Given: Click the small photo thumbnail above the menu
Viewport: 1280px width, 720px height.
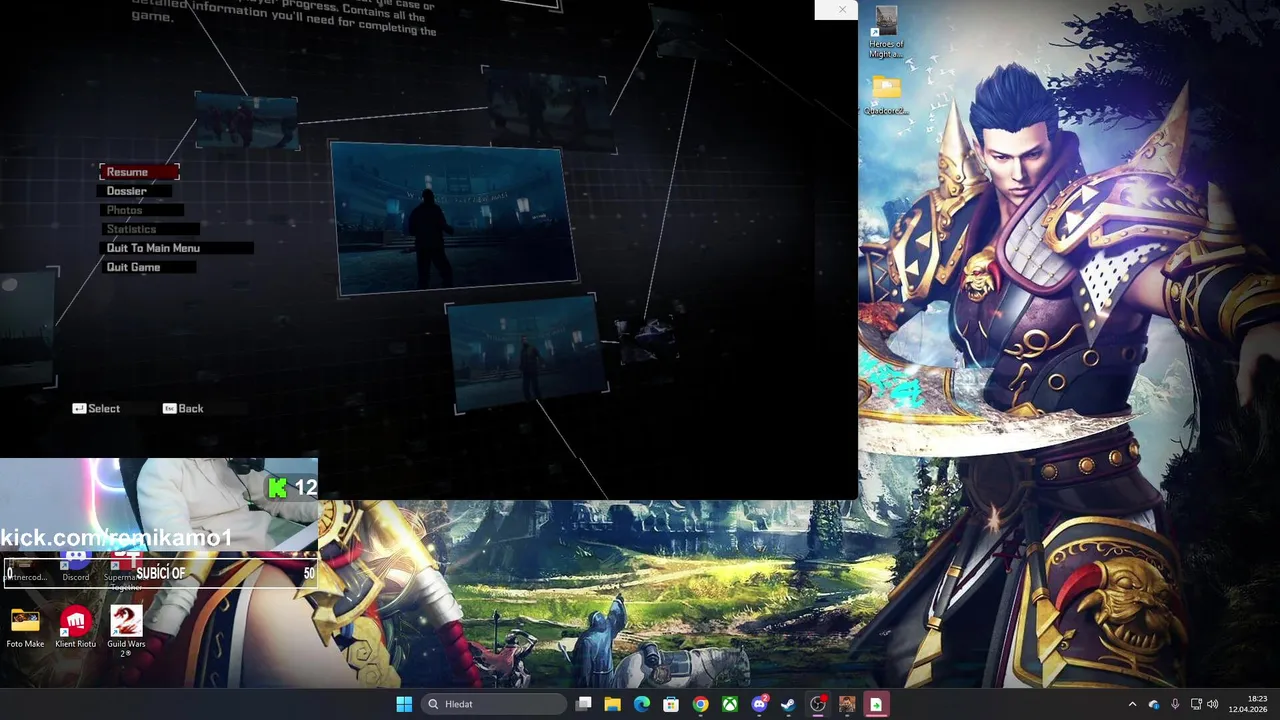Looking at the screenshot, I should point(247,121).
